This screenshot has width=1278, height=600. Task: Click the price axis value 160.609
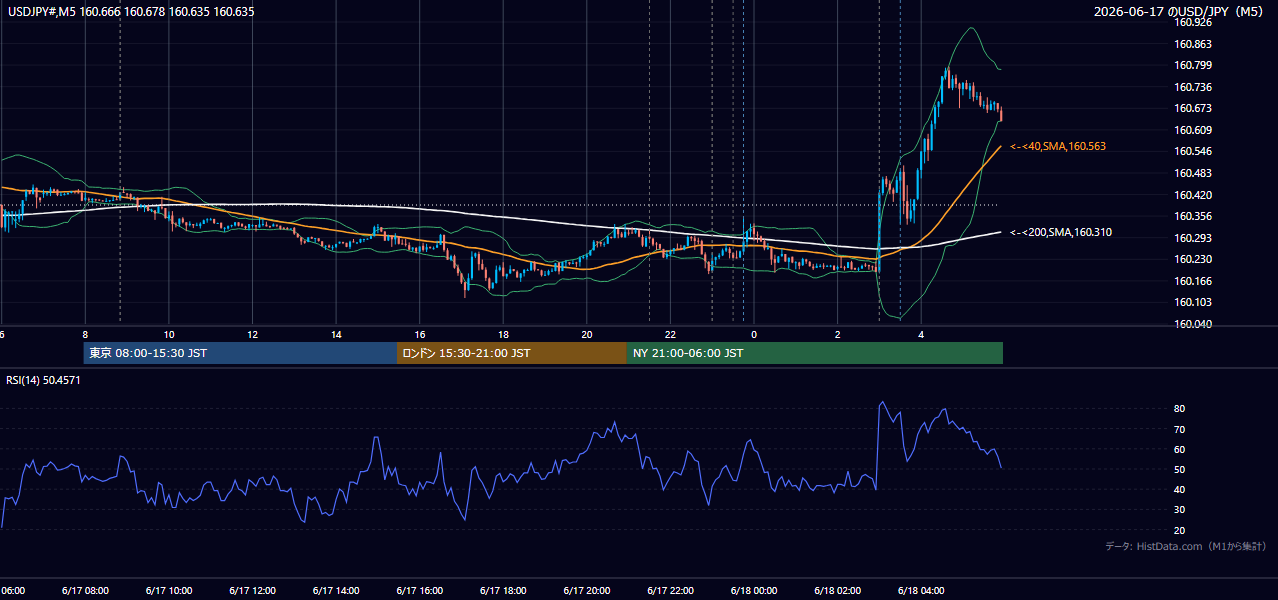click(1193, 130)
